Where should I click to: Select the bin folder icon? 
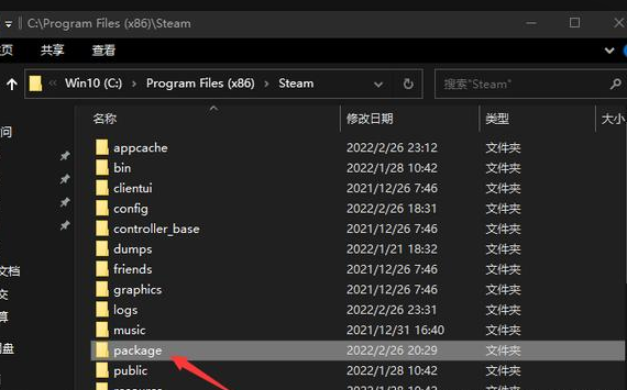point(102,168)
